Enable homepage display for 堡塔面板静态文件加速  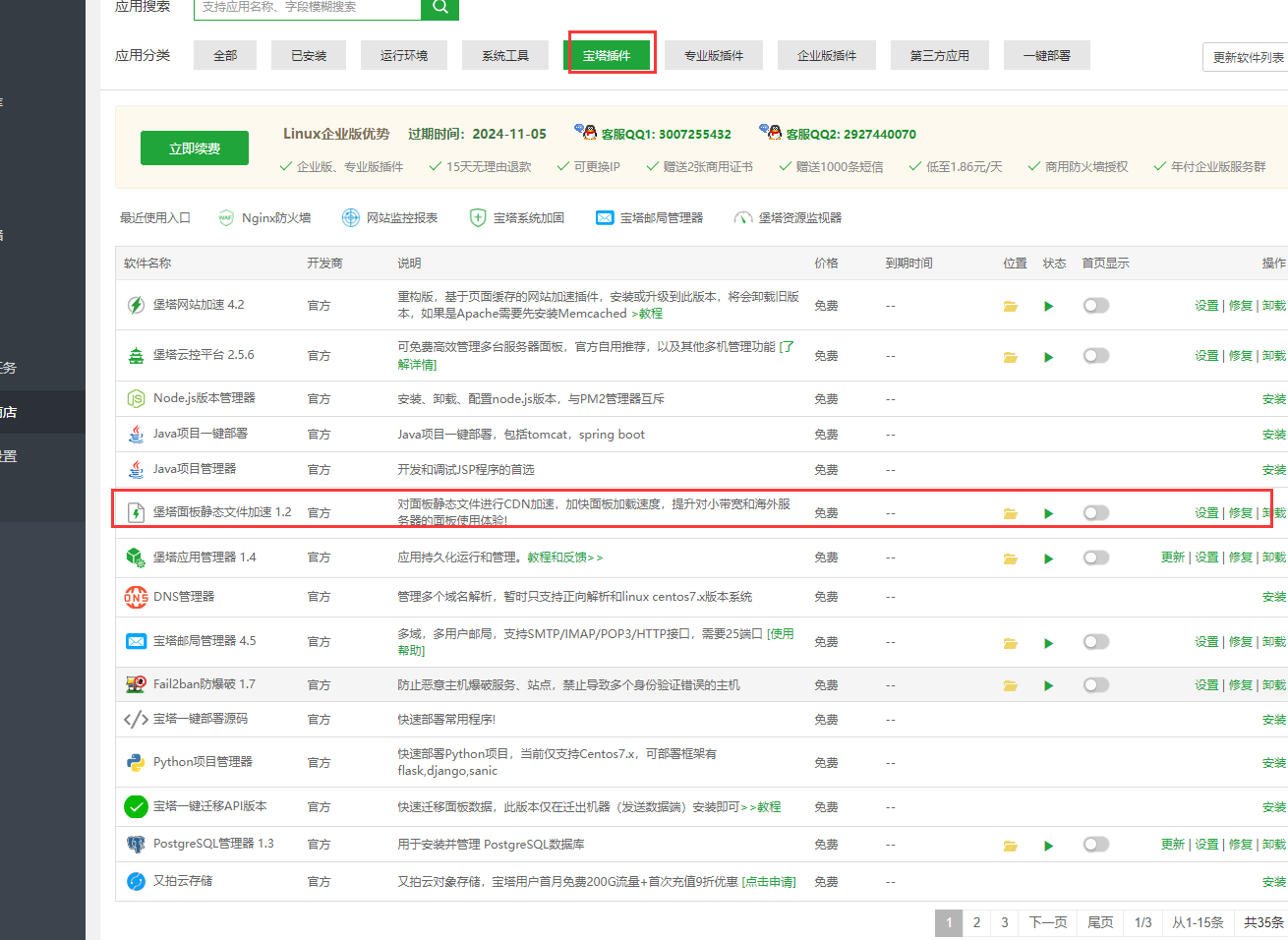pos(1095,512)
